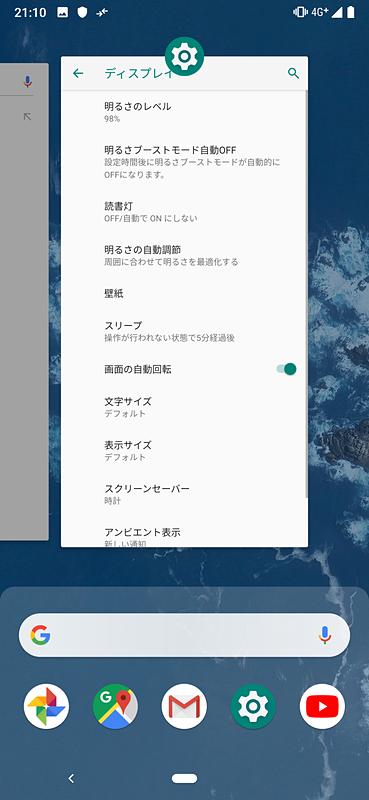Tap the navigation back chevron
Viewport: 369px width, 800px height.
coord(71,778)
